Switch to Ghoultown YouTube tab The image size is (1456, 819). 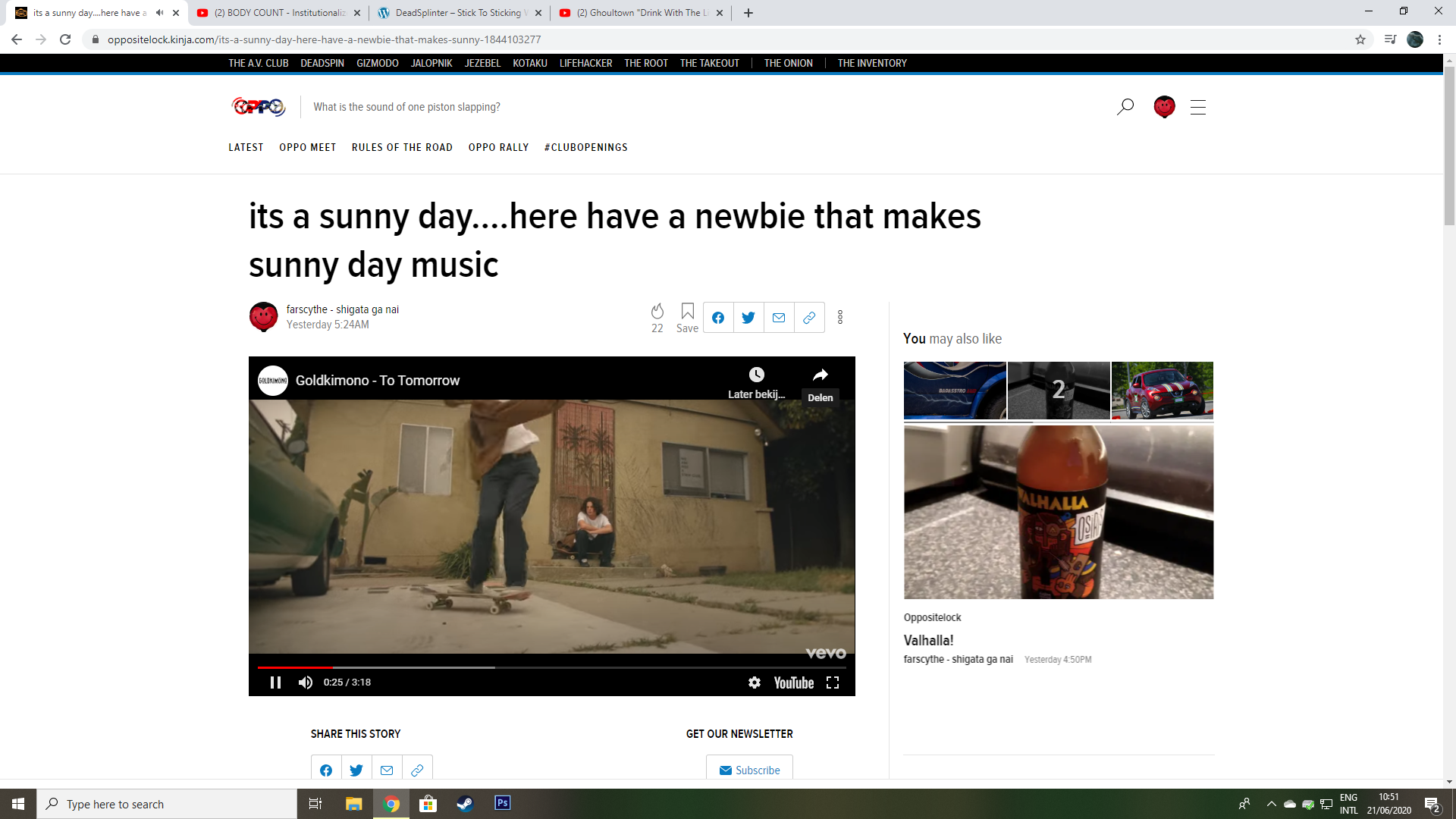point(641,13)
